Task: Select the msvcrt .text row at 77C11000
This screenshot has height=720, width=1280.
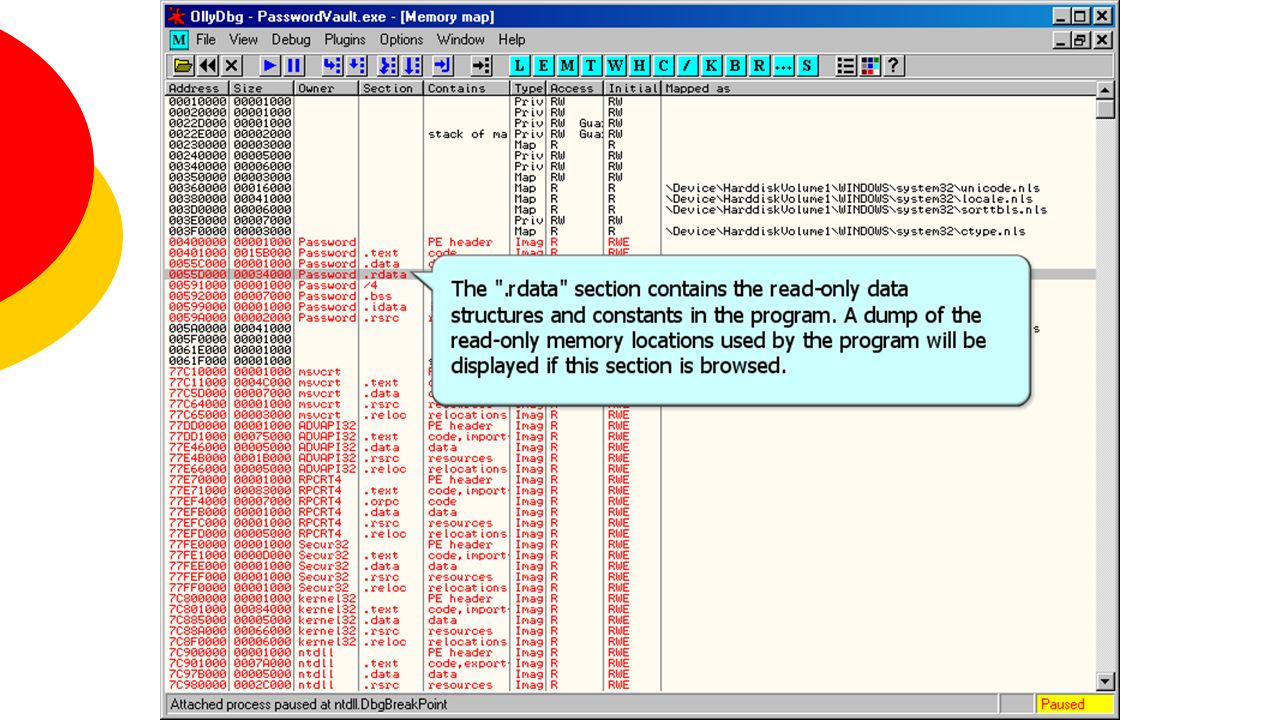Action: pyautogui.click(x=630, y=382)
